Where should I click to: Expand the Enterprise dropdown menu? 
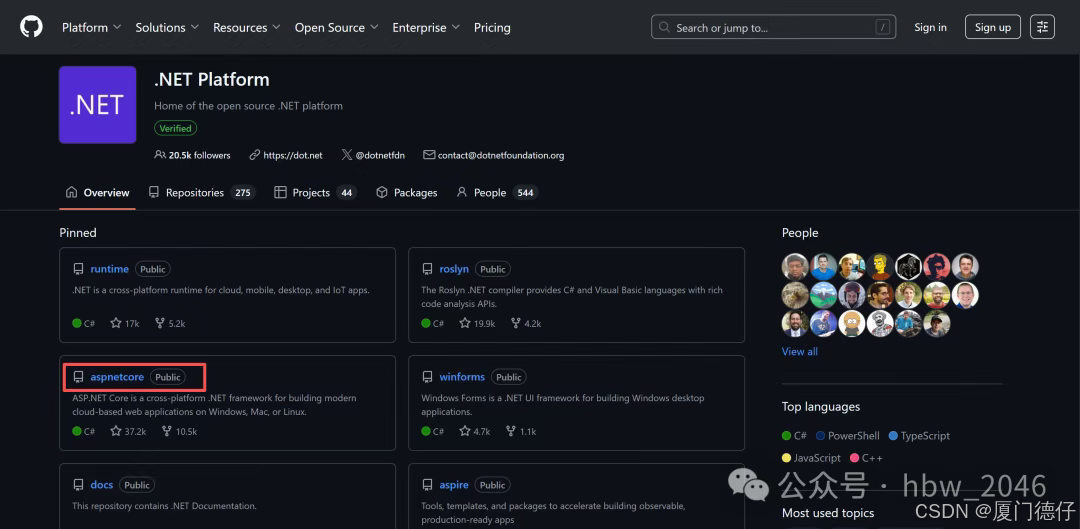click(426, 28)
